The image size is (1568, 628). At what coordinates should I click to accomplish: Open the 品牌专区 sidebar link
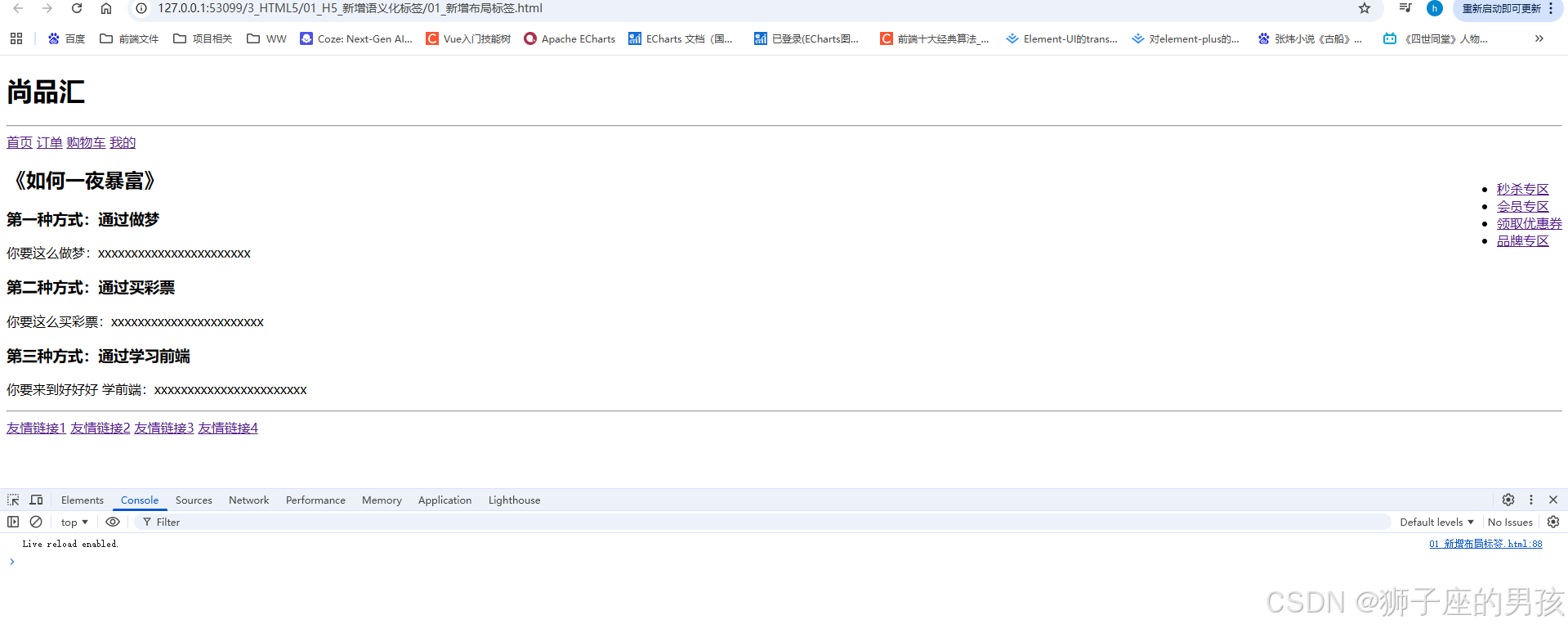tap(1523, 240)
